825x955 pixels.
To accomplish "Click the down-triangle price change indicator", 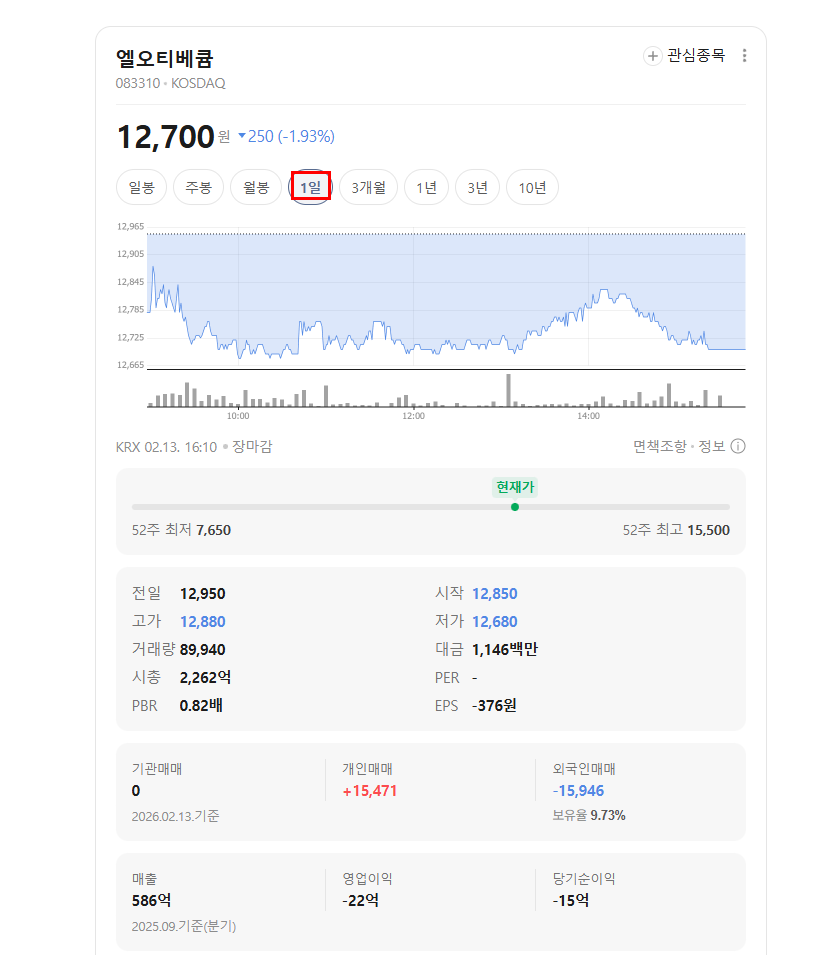I will tap(242, 136).
